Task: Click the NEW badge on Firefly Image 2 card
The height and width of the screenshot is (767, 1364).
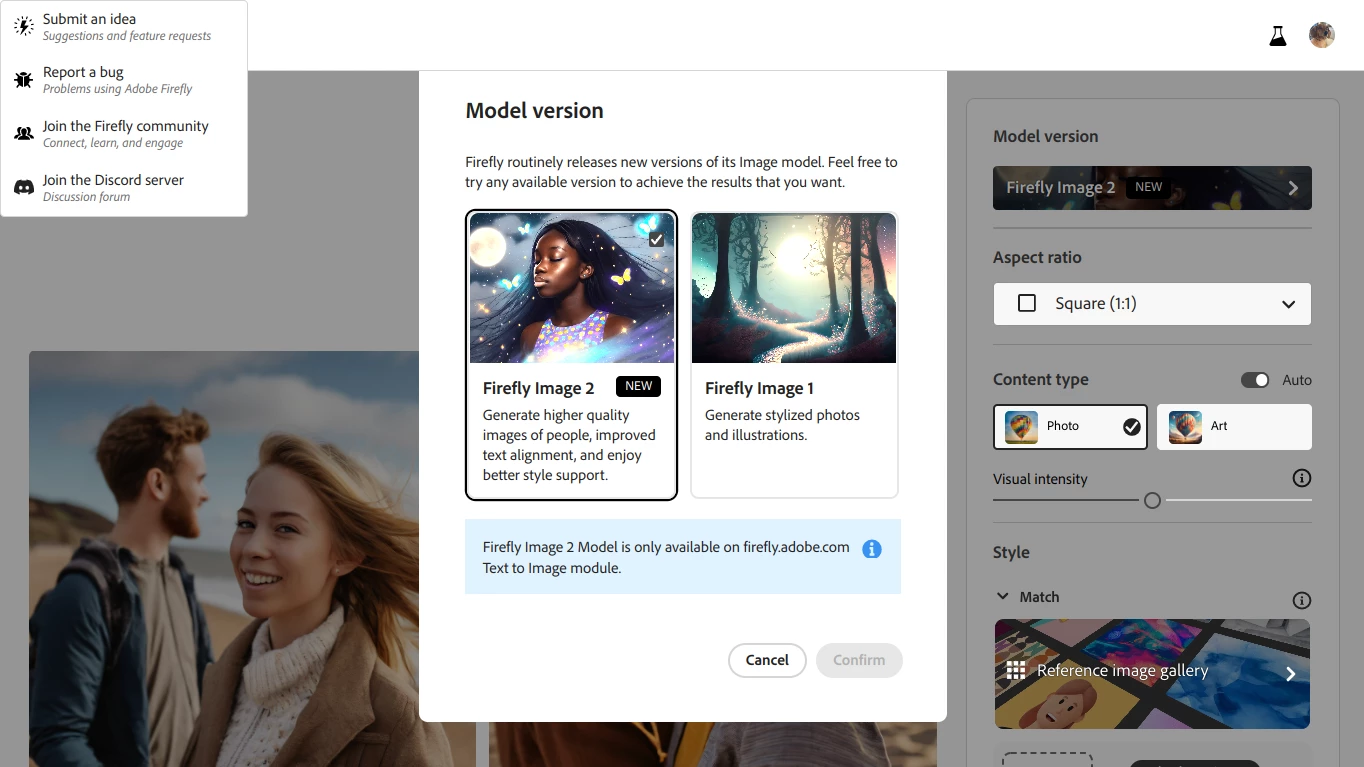Action: pyautogui.click(x=638, y=387)
